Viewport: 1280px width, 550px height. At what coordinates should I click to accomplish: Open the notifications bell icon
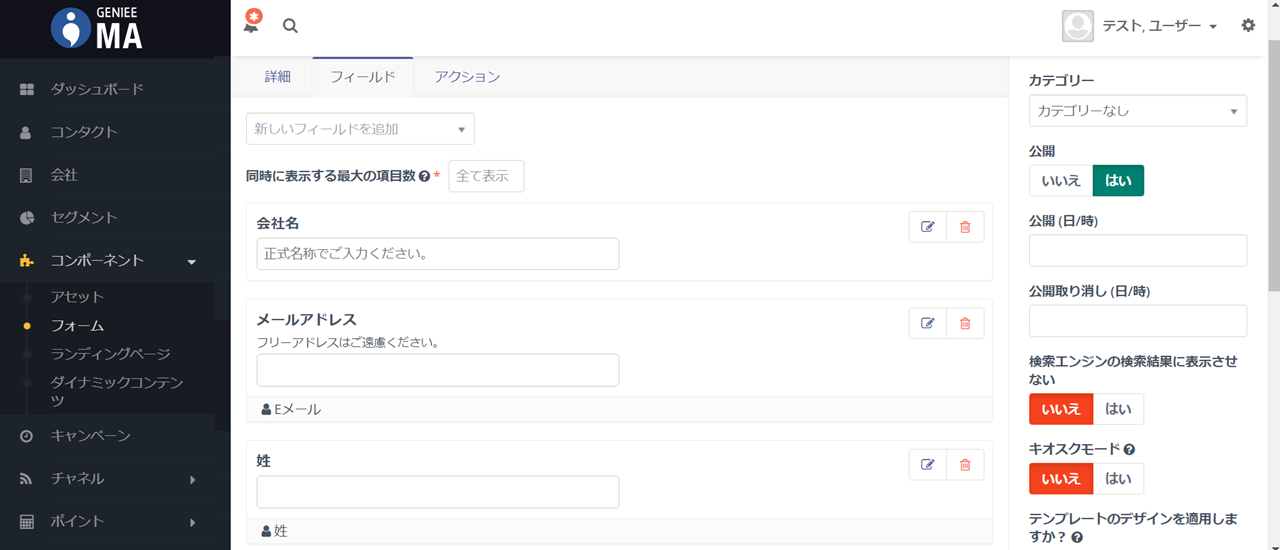point(251,25)
